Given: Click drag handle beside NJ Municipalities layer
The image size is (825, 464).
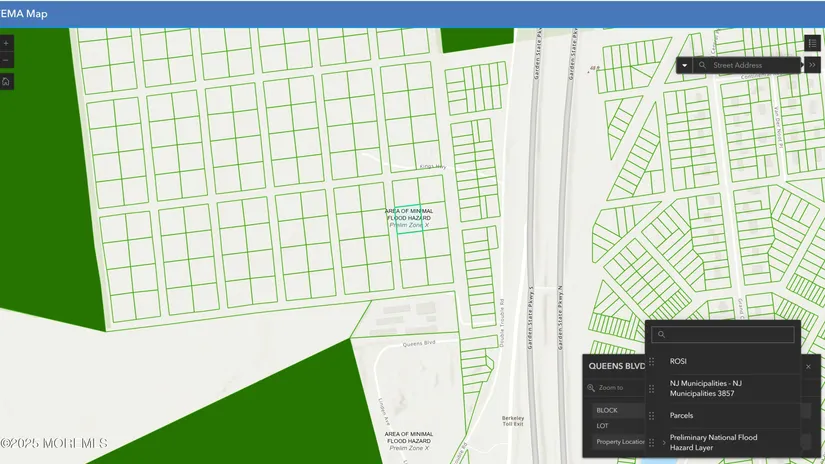Looking at the screenshot, I should [x=653, y=388].
